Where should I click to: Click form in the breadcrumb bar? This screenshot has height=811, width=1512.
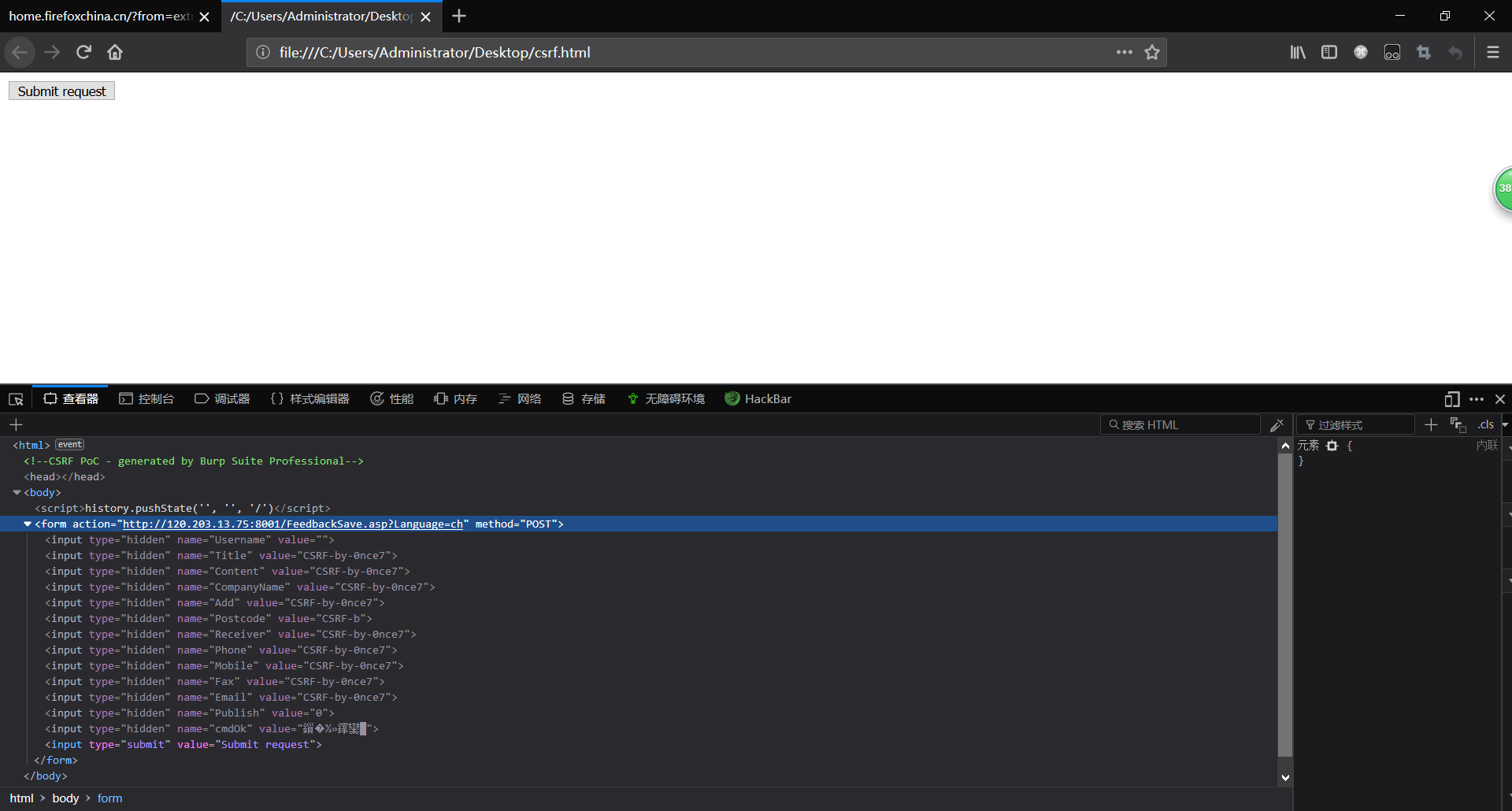[x=109, y=798]
